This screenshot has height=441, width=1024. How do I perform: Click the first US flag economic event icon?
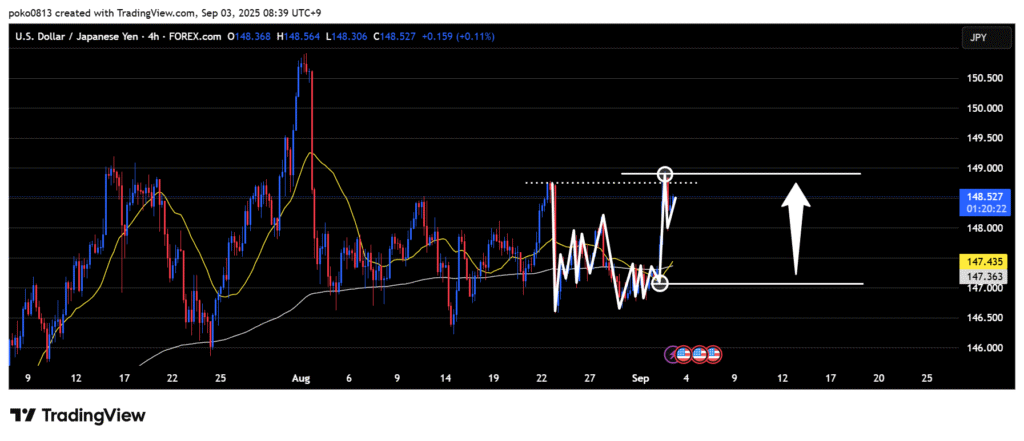(x=685, y=354)
